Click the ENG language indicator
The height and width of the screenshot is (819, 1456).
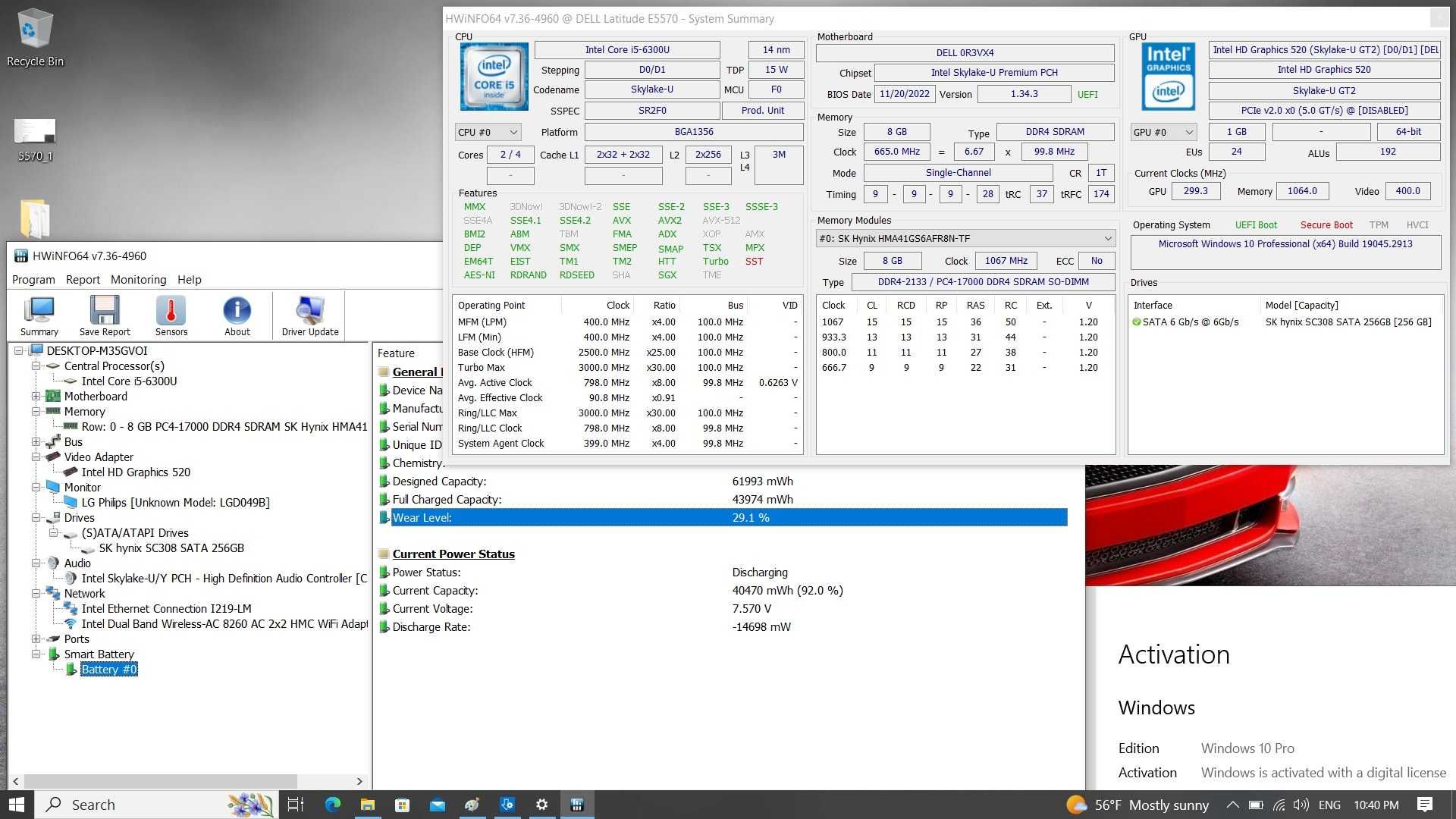tap(1329, 805)
